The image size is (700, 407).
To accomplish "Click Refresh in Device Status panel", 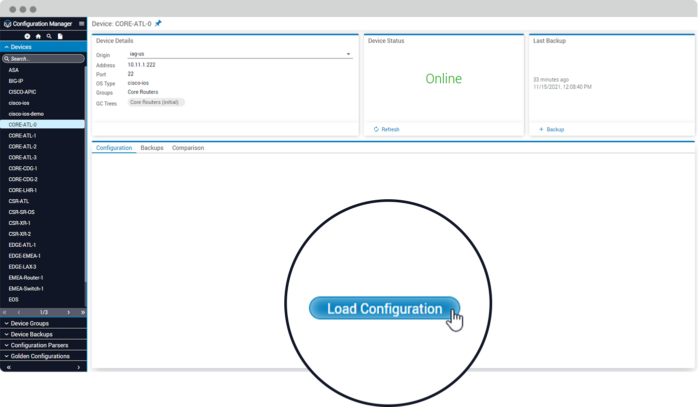I will (385, 129).
